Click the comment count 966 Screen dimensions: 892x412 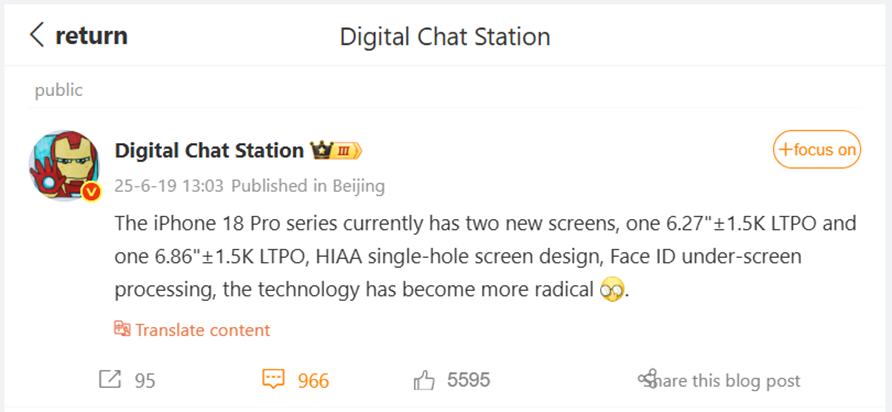(x=314, y=381)
